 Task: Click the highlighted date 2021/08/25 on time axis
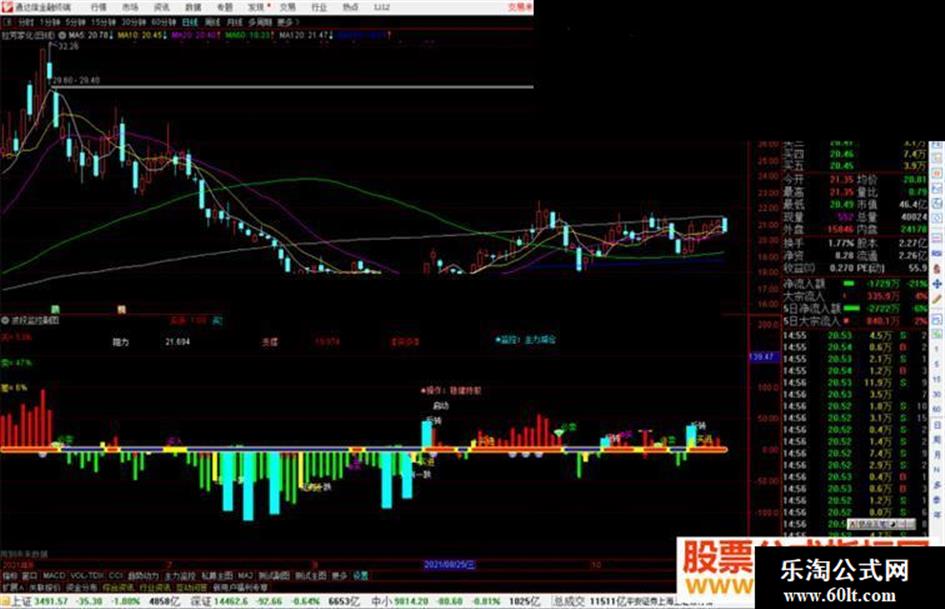tap(450, 565)
